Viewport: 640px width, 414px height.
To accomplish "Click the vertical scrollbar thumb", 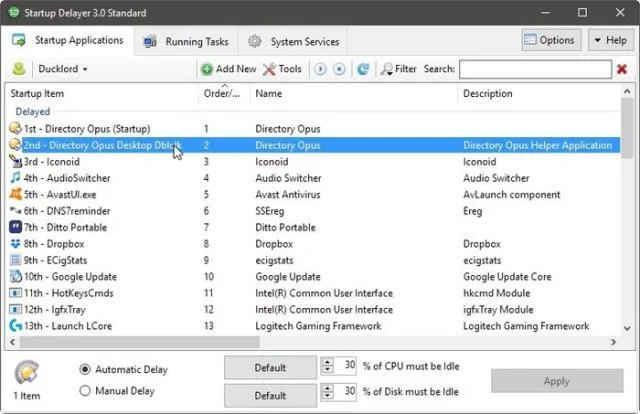I will click(x=627, y=128).
